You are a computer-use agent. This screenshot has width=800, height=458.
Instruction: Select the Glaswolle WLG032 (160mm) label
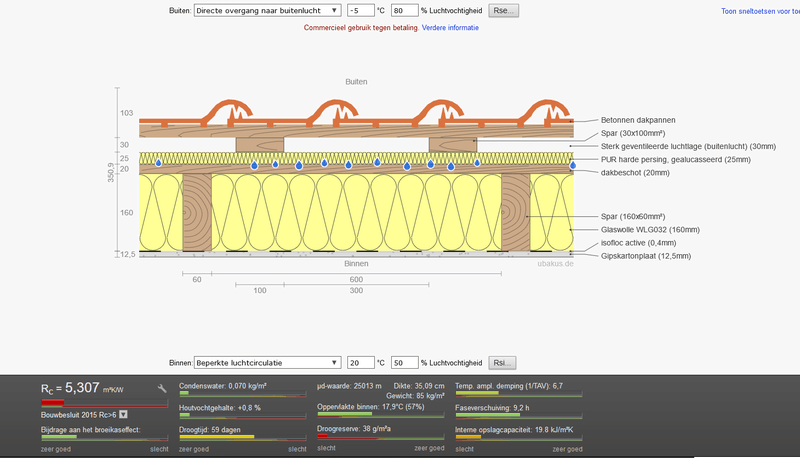(650, 230)
